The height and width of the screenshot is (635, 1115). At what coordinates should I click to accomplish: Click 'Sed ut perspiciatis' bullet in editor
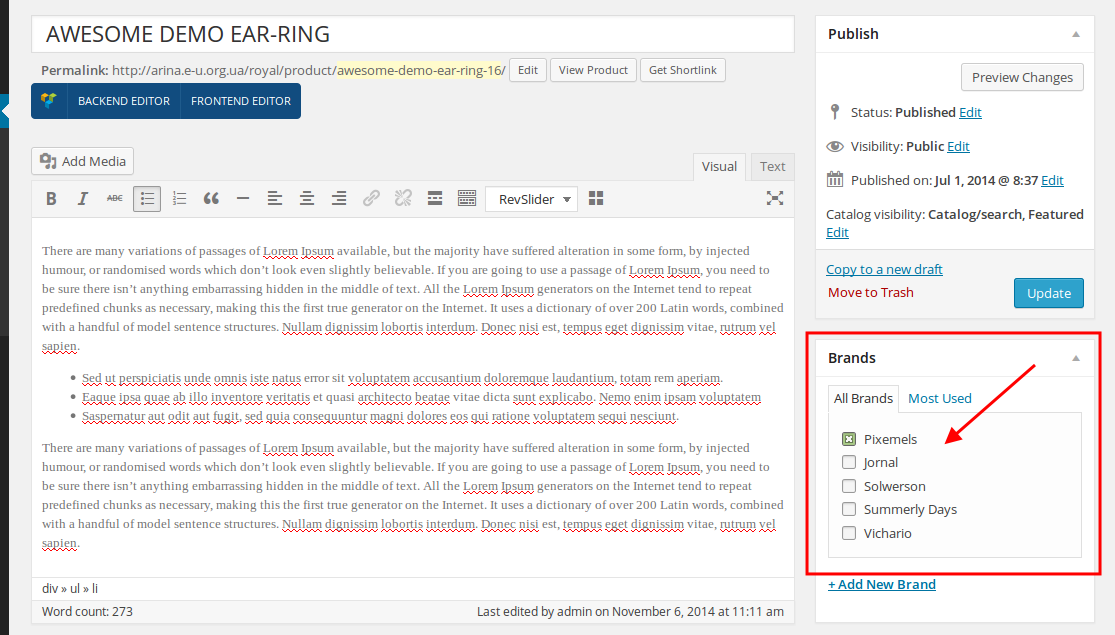pyautogui.click(x=402, y=378)
